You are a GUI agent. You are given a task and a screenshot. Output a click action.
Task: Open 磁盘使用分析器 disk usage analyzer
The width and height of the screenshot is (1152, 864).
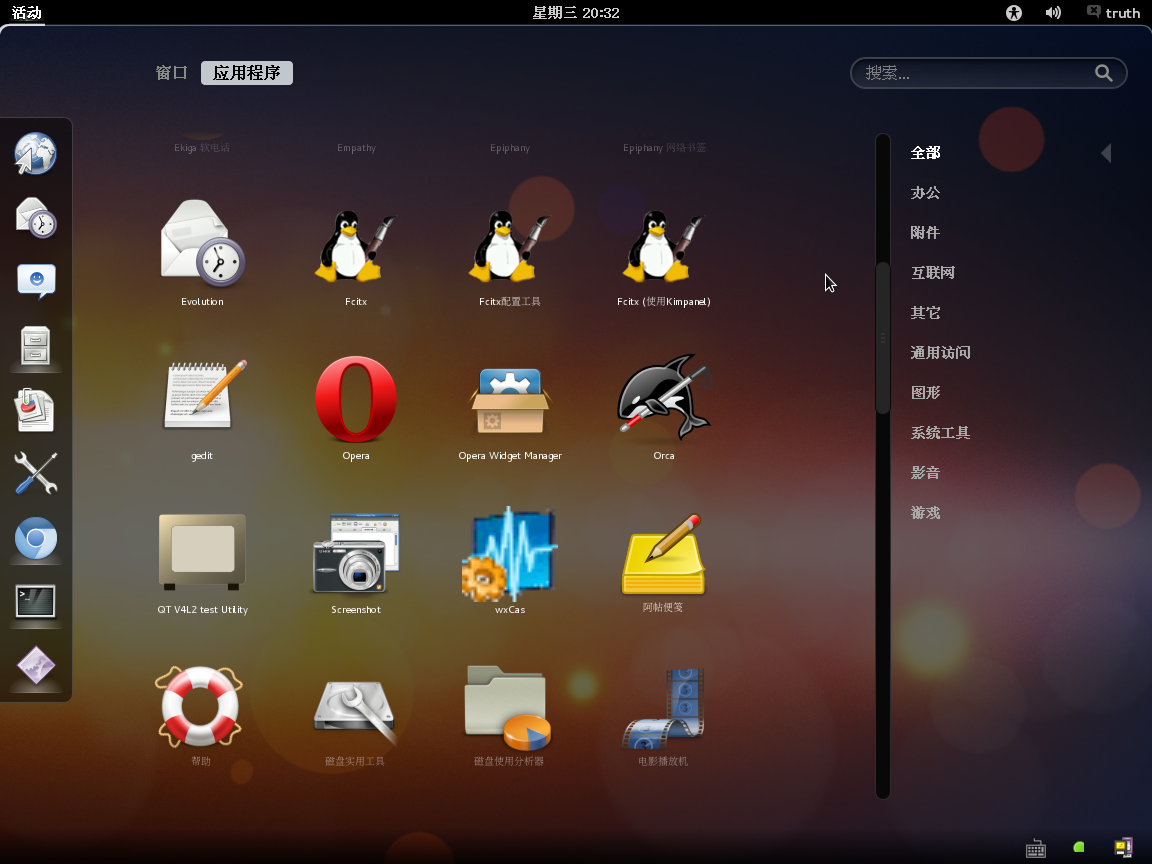pyautogui.click(x=508, y=715)
